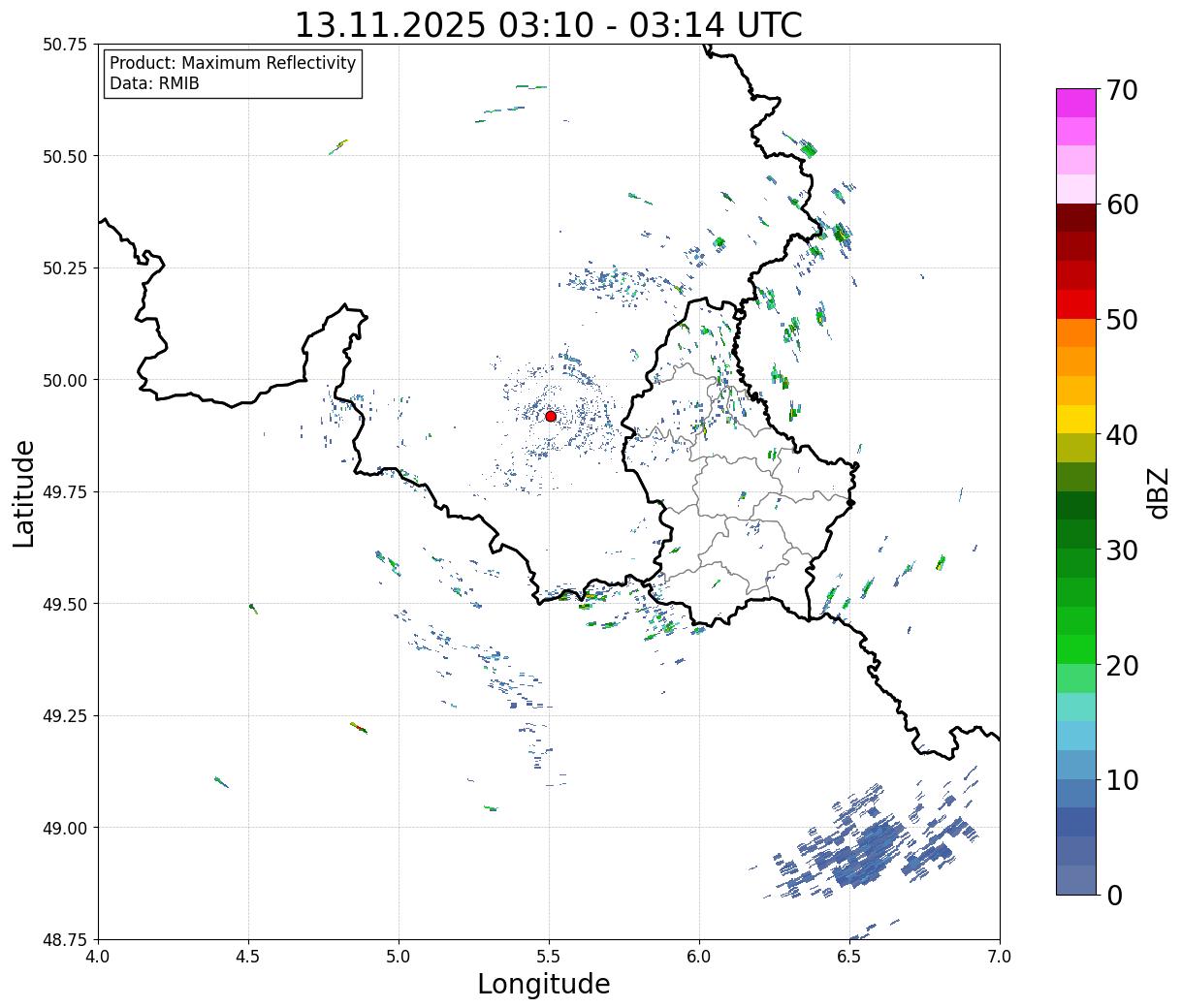Click the colorbar tick label 30
The height and width of the screenshot is (1008, 1182).
tap(1122, 551)
